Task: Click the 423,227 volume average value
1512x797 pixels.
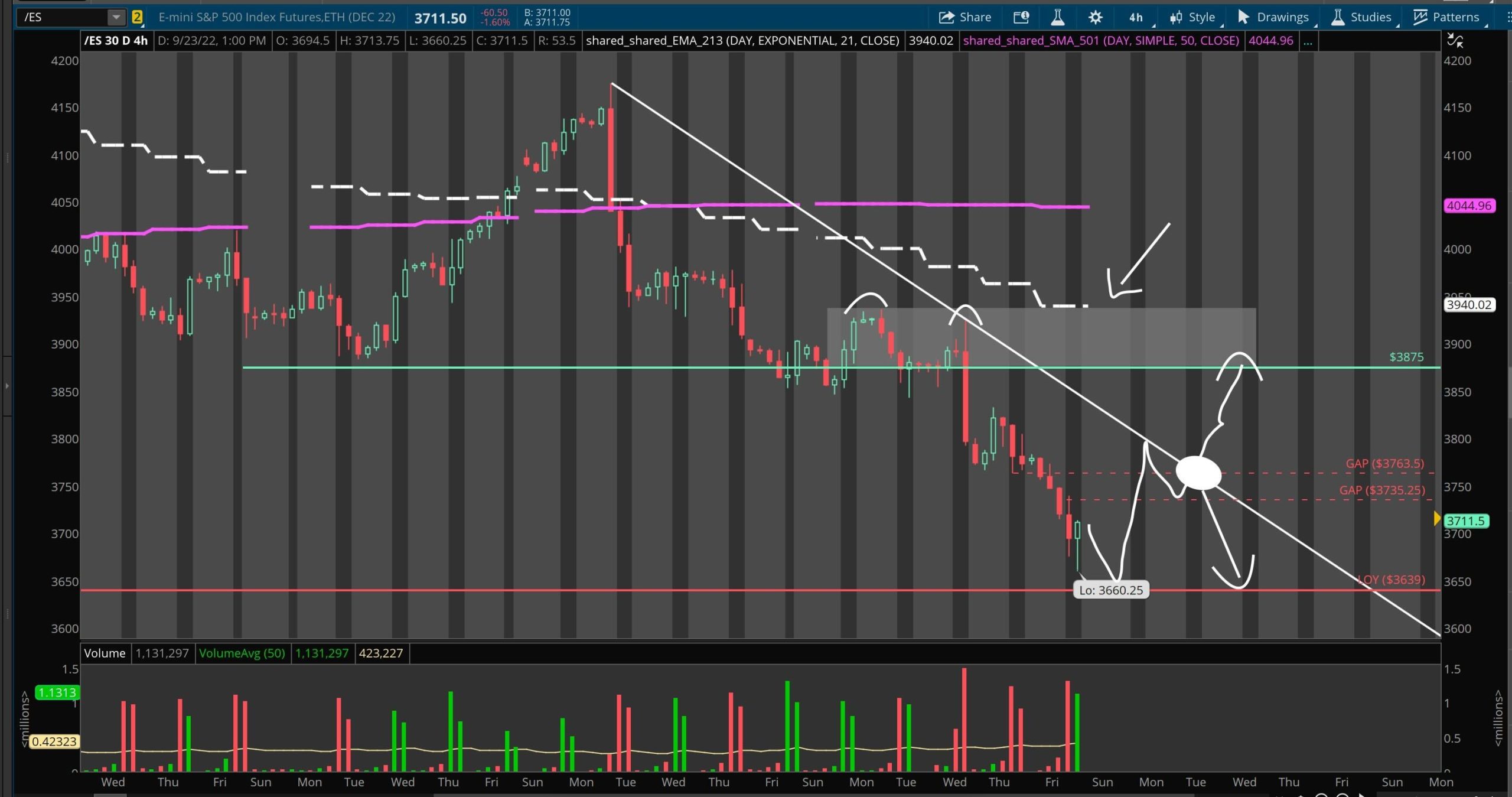Action: [x=381, y=653]
